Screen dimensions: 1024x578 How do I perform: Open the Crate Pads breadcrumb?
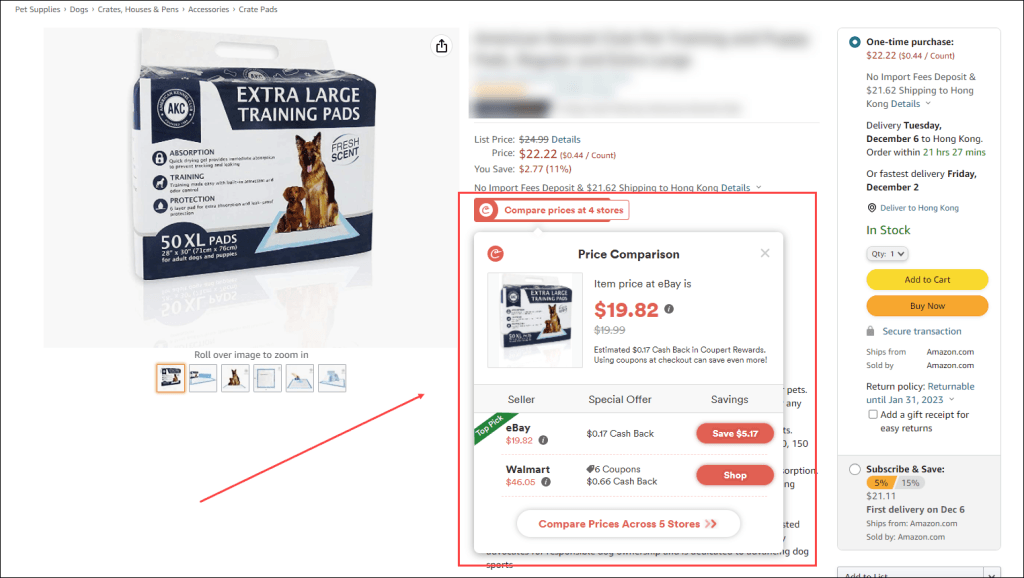pos(258,9)
